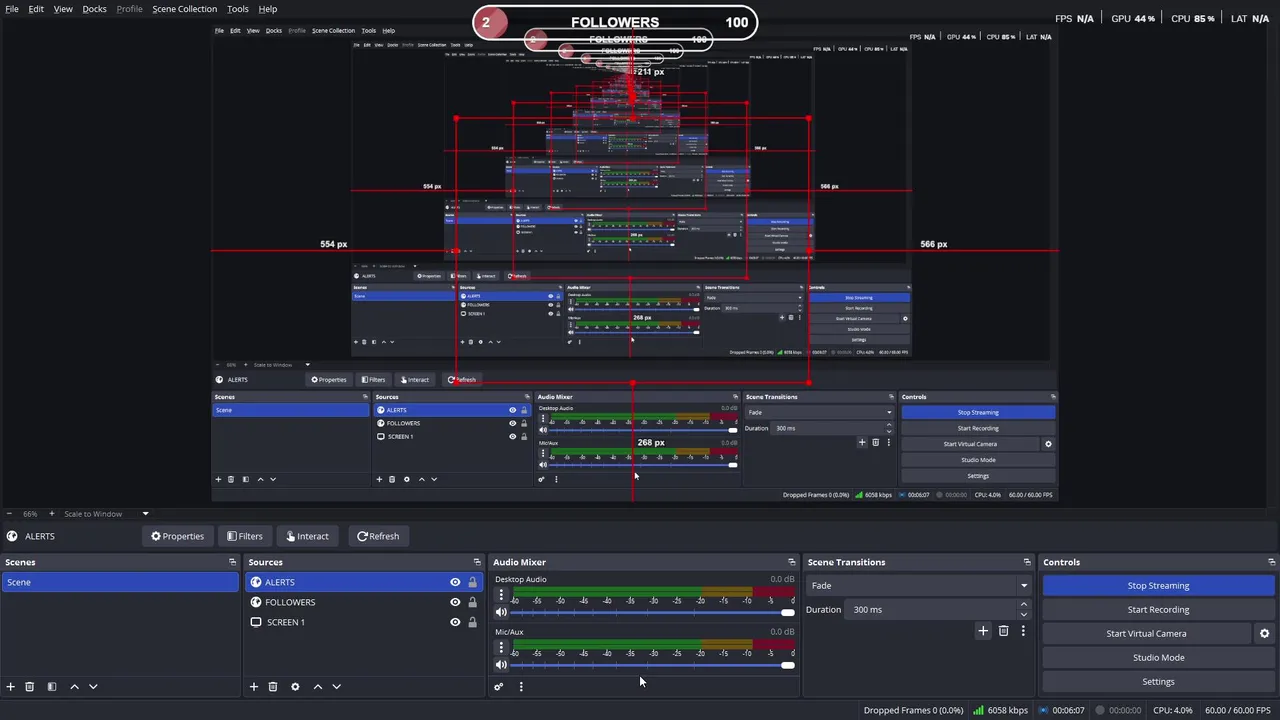Move selected source up in Sources list
The image size is (1280, 720).
click(318, 687)
